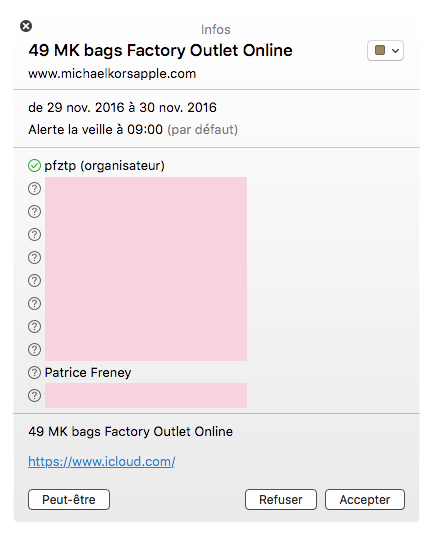Click the last invitee's question mark icon

34,396
